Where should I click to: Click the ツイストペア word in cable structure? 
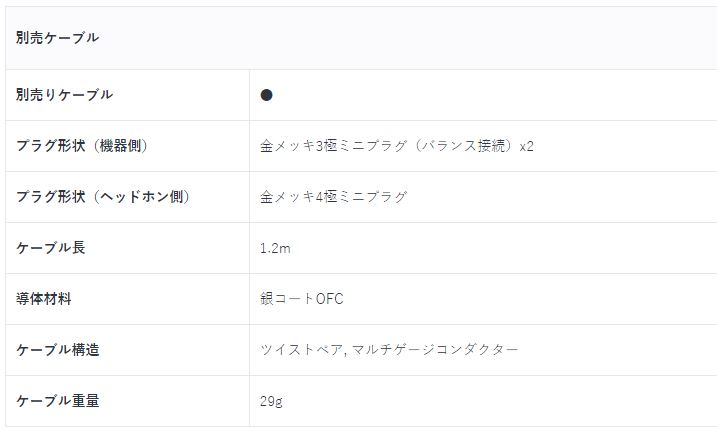(301, 350)
